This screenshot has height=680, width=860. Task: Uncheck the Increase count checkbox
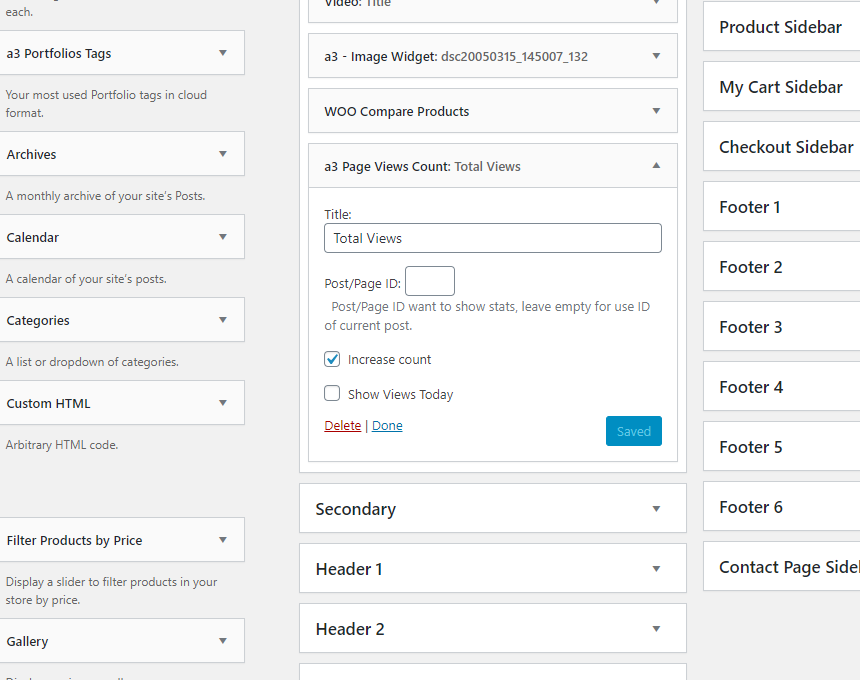tap(332, 359)
